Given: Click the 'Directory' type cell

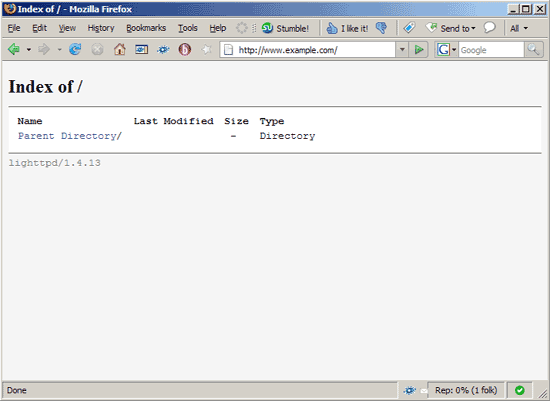Looking at the screenshot, I should coord(287,136).
